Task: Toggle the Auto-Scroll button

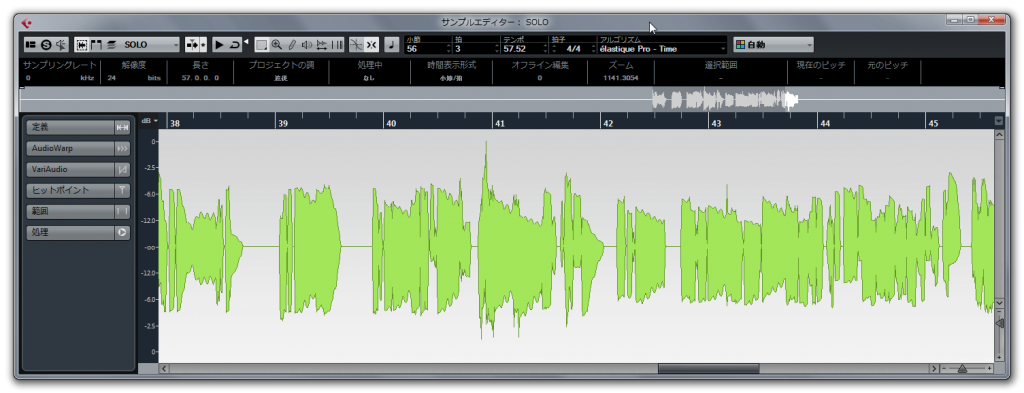Action: coord(193,45)
